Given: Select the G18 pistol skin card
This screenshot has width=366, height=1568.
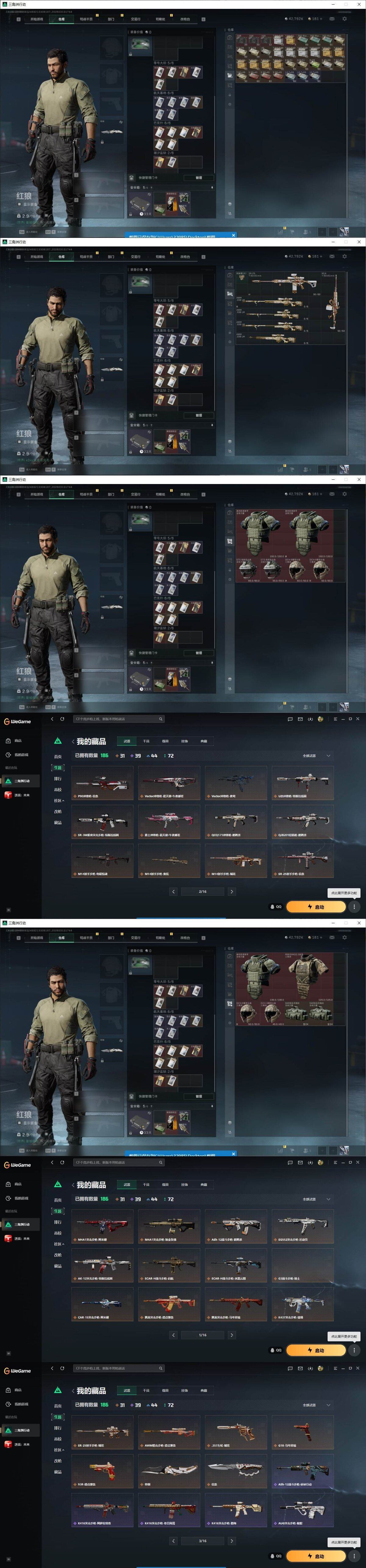Looking at the screenshot, I should 303,1432.
